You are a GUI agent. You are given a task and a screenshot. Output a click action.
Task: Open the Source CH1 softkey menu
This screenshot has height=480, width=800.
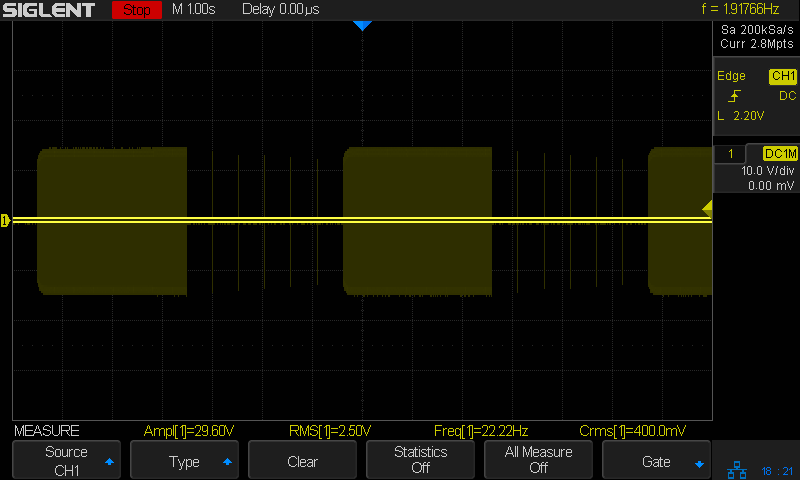tap(66, 460)
